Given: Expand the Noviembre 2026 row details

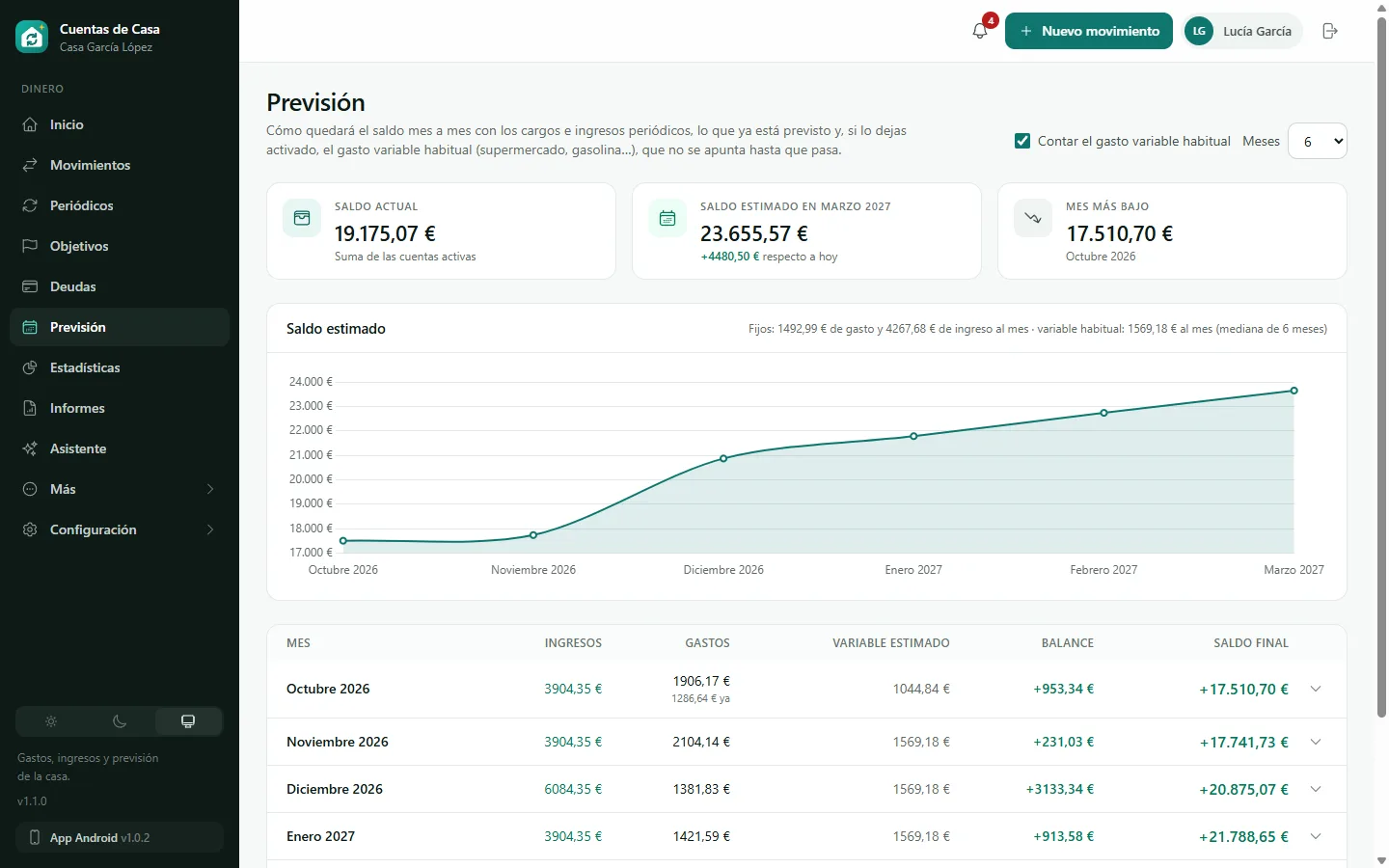Looking at the screenshot, I should coord(1316,742).
